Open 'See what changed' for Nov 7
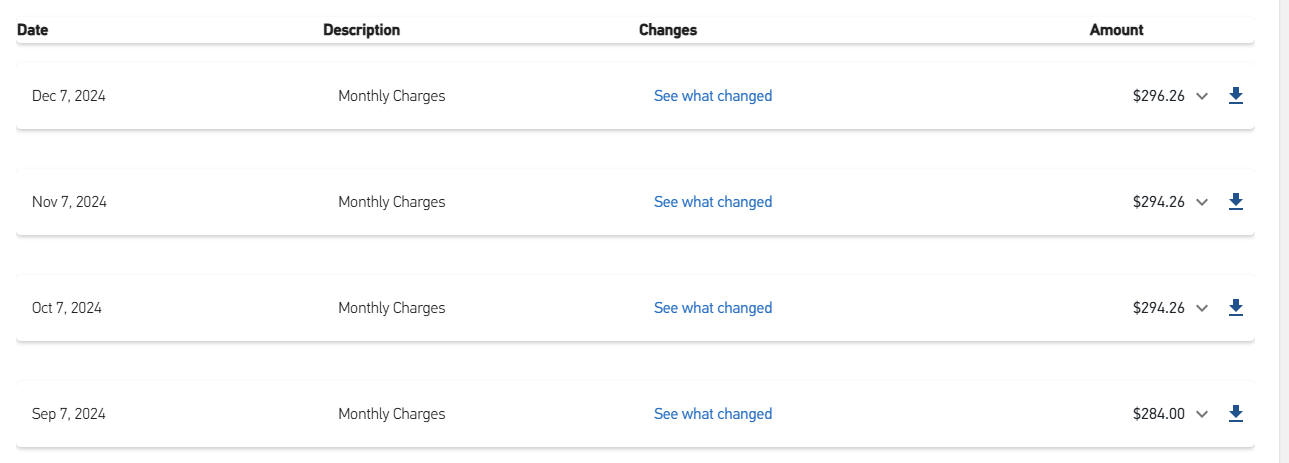 tap(713, 202)
